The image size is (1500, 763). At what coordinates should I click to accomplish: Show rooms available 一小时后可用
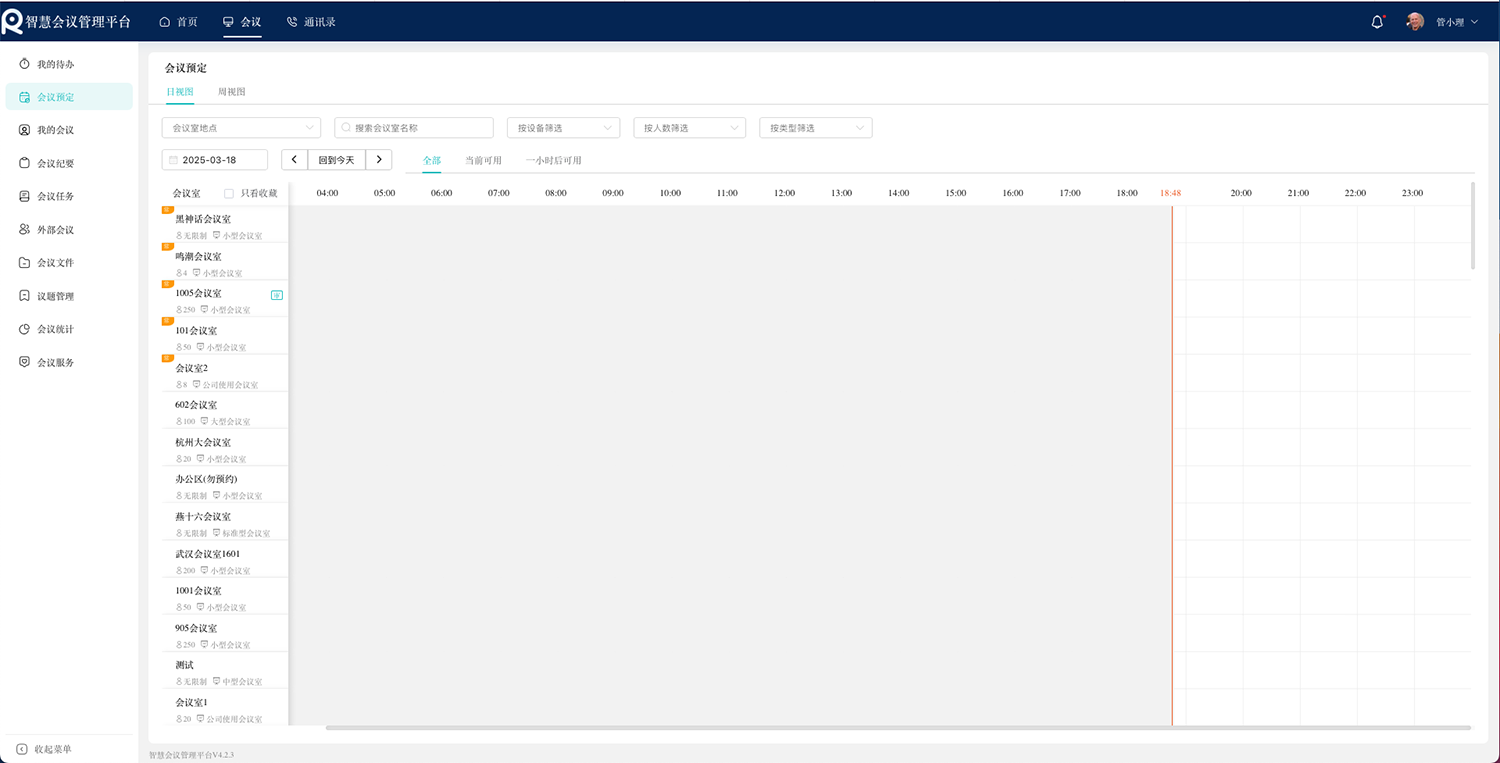(x=553, y=160)
